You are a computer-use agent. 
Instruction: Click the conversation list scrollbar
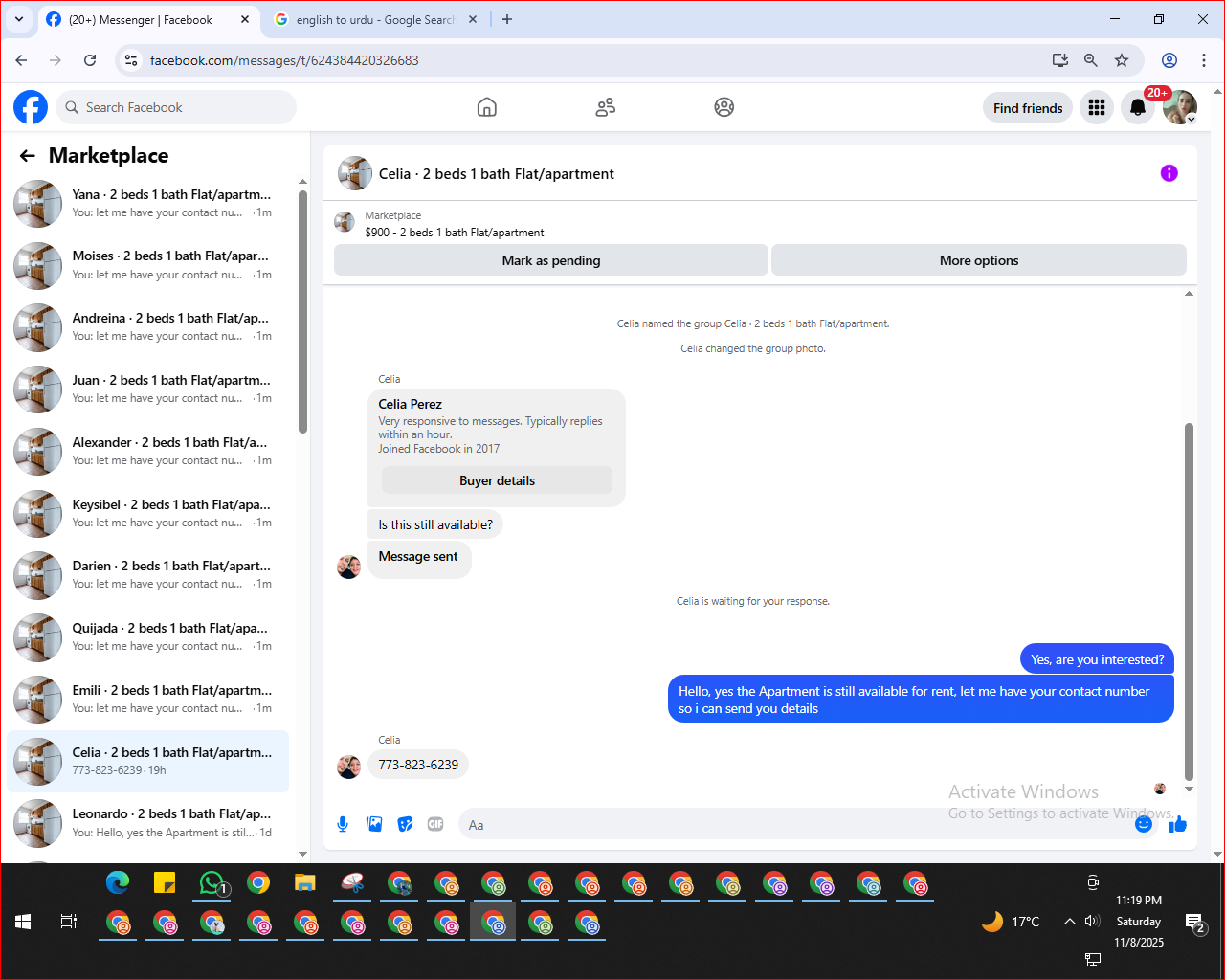point(302,312)
